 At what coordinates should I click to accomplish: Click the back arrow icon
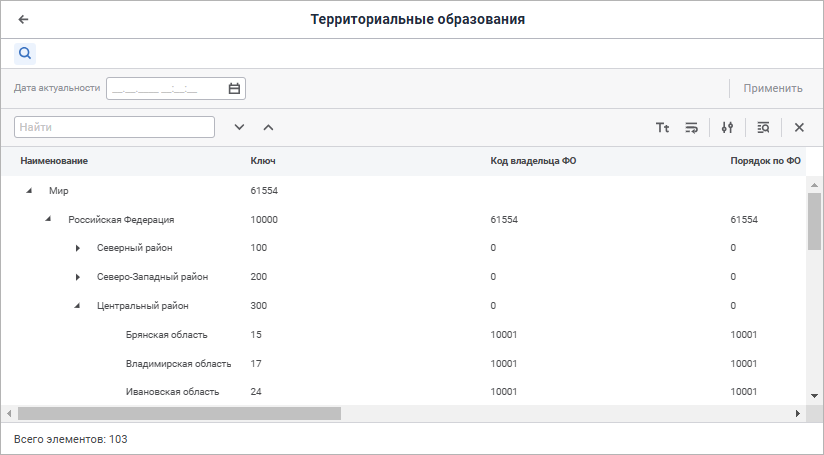[23, 19]
